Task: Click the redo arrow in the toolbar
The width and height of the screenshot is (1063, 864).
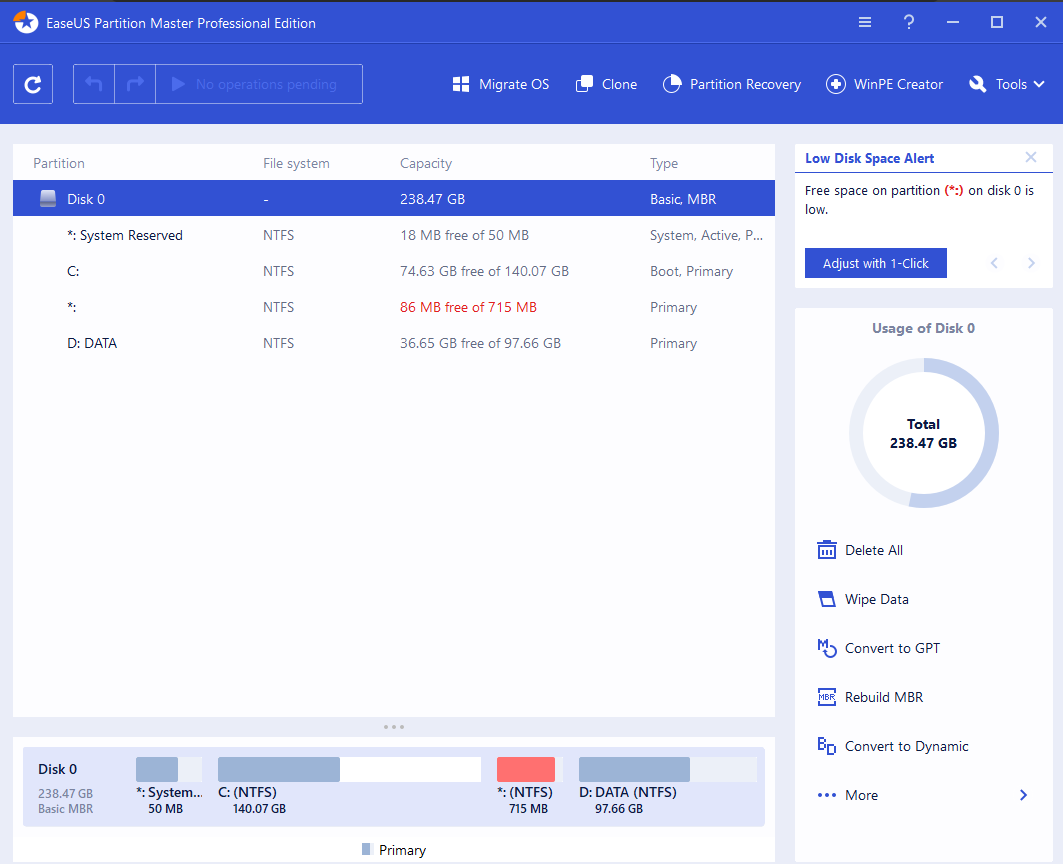Action: point(135,84)
